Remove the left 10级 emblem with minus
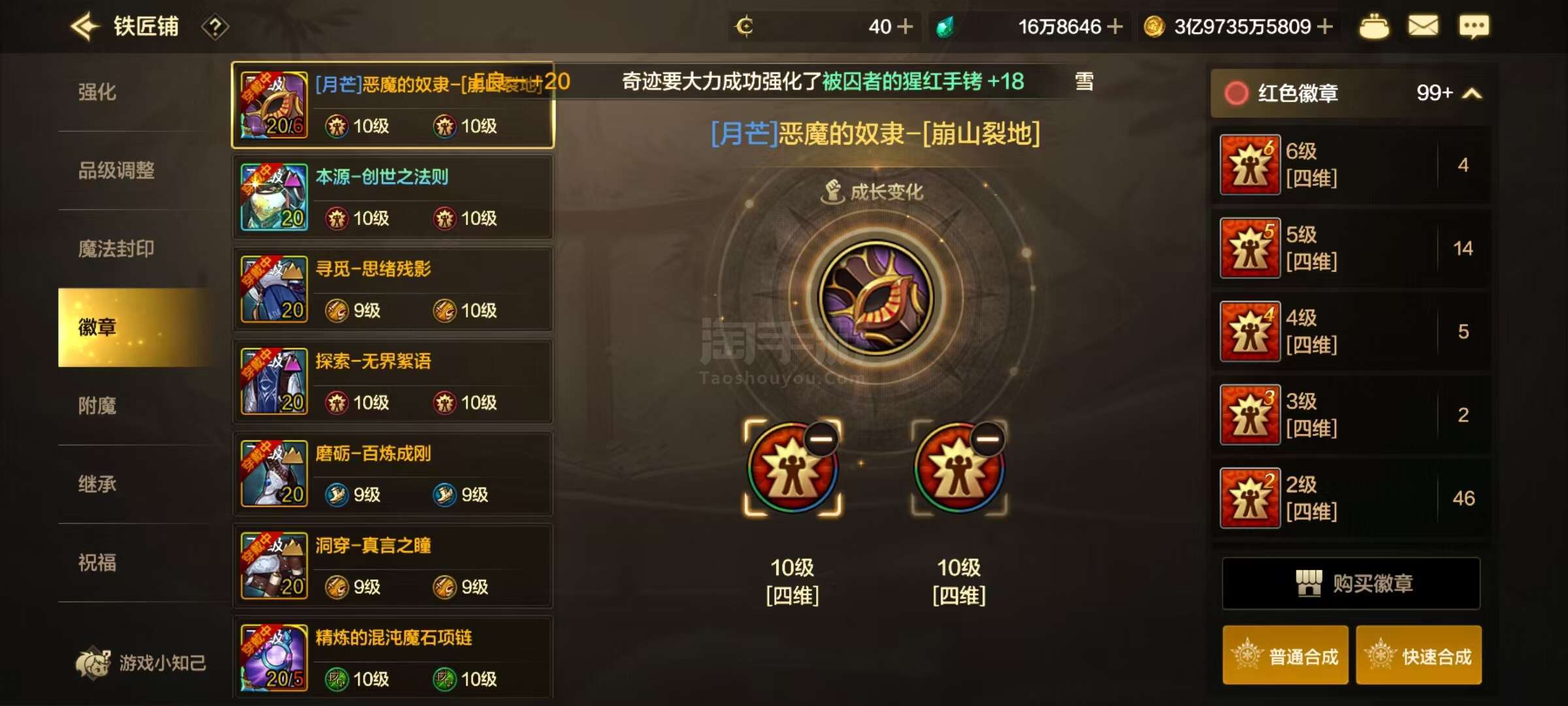The image size is (1568, 706). click(x=821, y=438)
